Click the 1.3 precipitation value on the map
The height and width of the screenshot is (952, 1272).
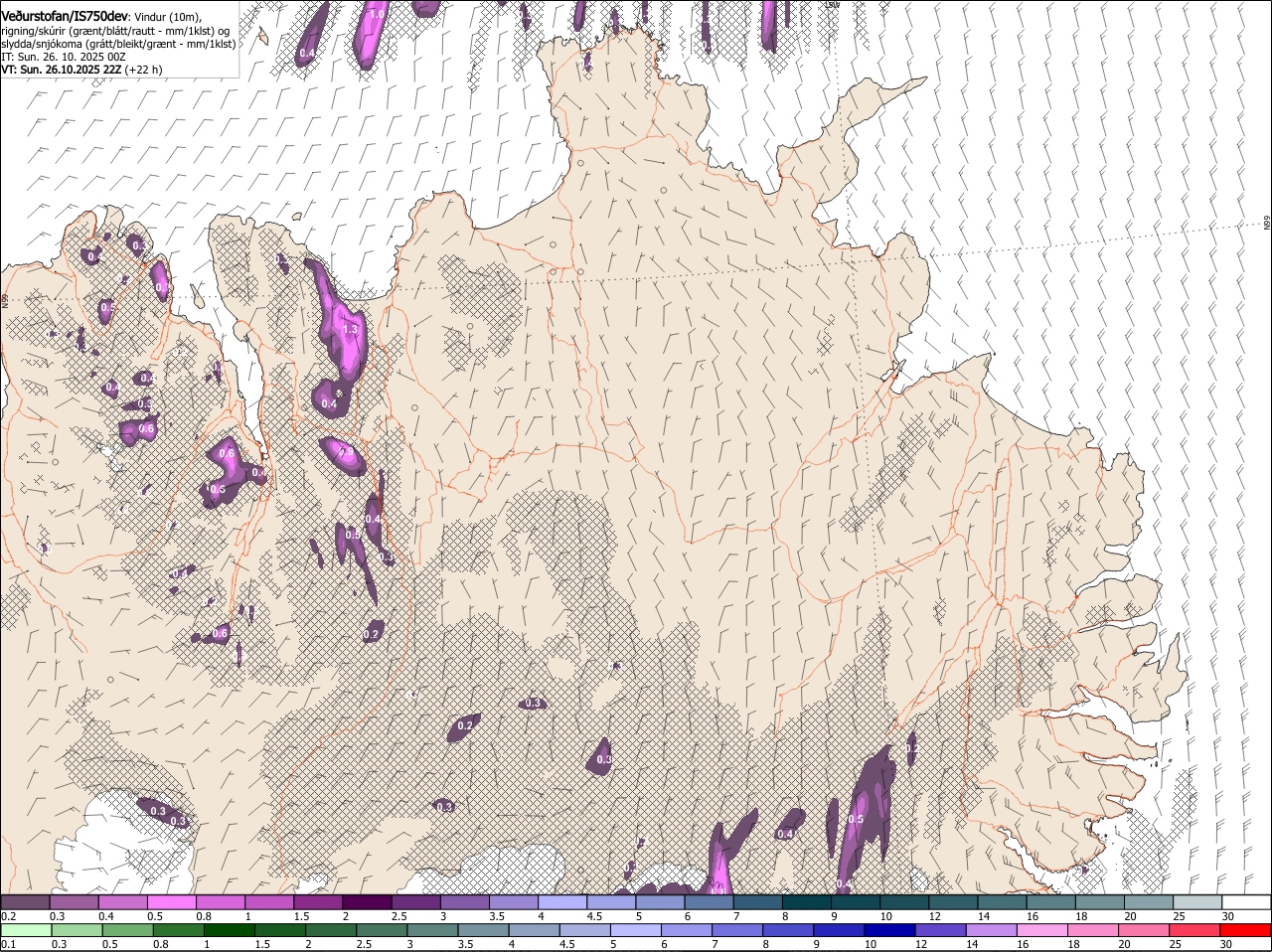pyautogui.click(x=350, y=330)
